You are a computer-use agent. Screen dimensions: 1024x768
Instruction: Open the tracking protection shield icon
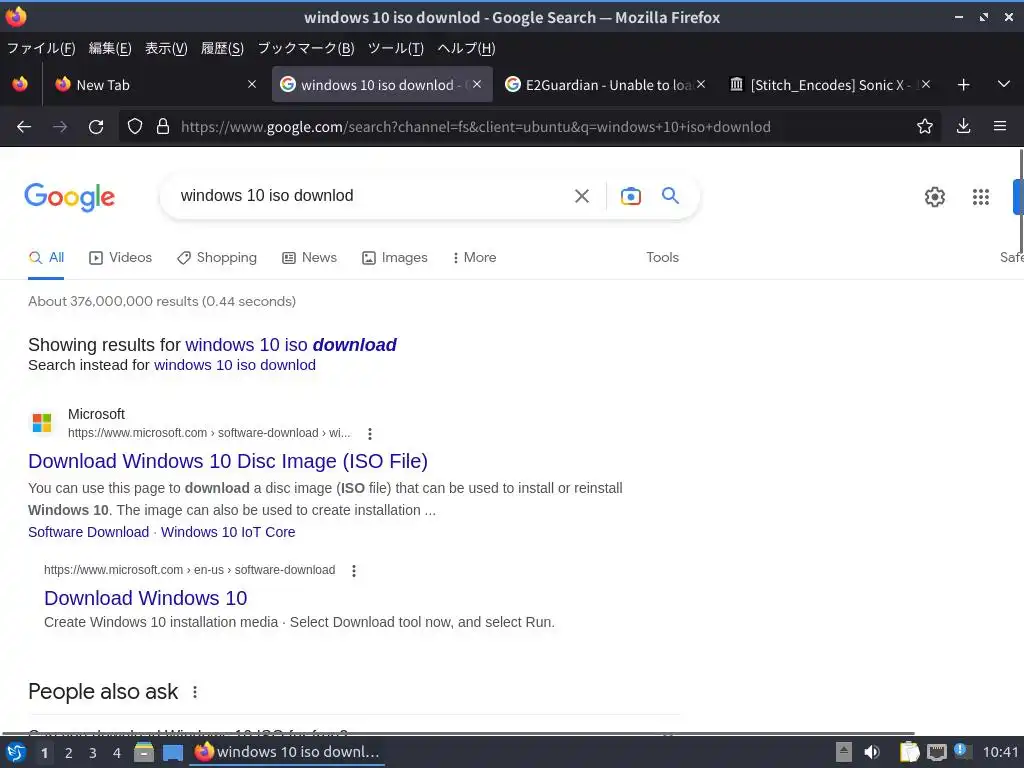point(135,127)
